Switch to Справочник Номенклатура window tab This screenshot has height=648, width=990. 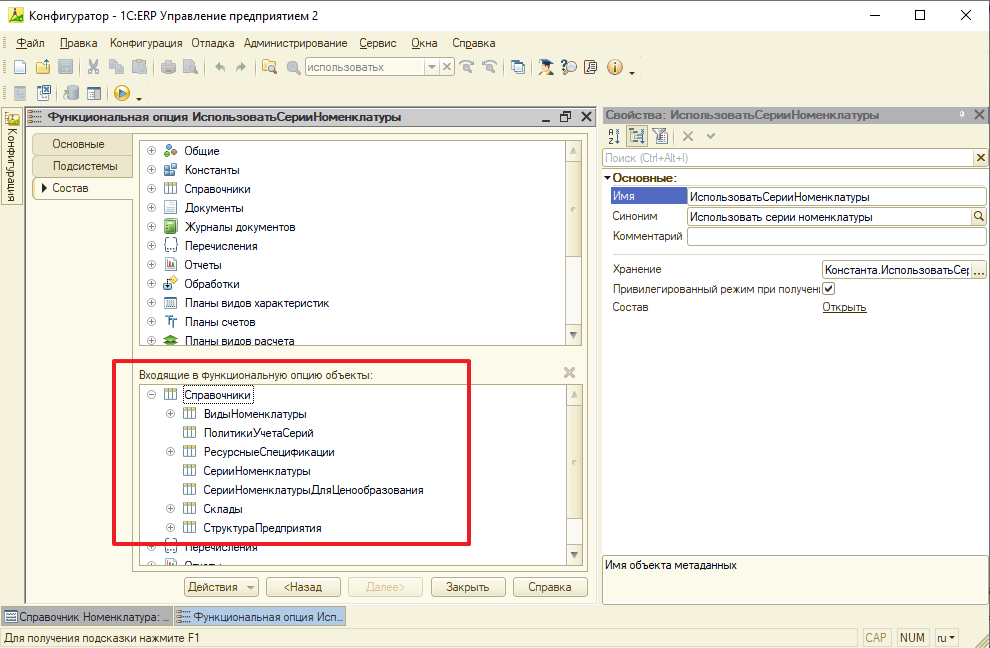(x=87, y=617)
